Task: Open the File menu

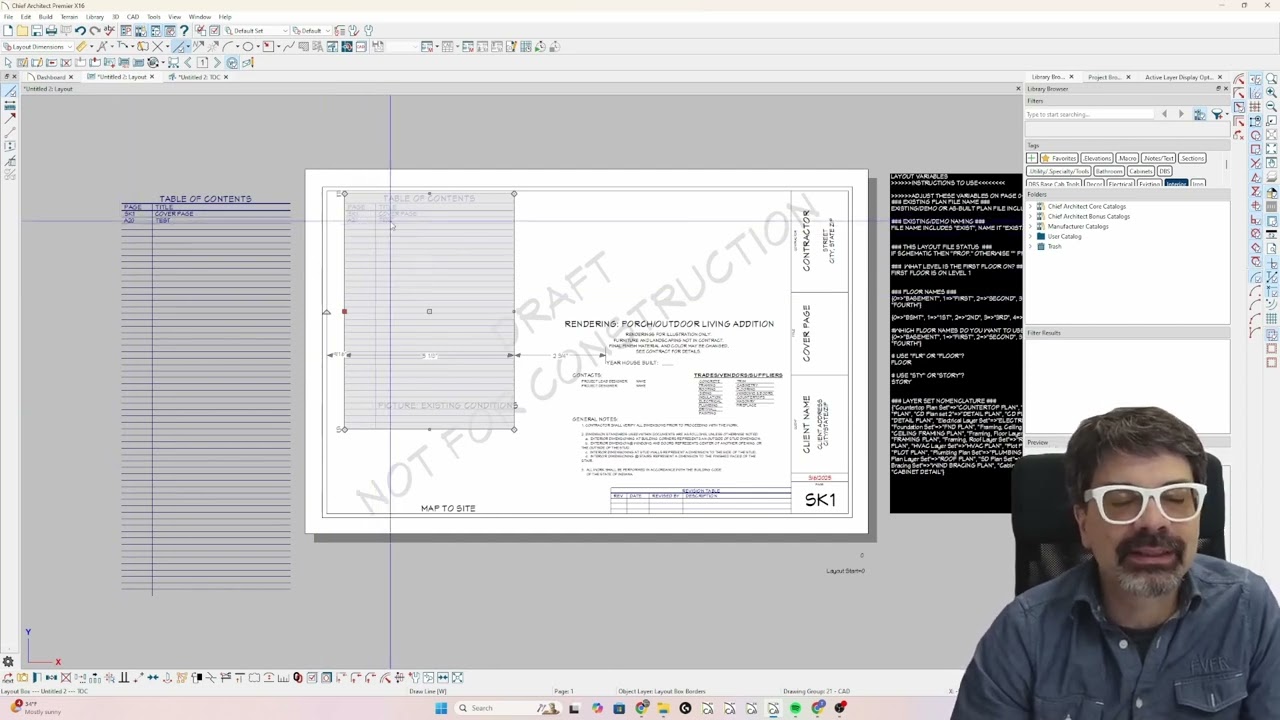Action: 8,17
